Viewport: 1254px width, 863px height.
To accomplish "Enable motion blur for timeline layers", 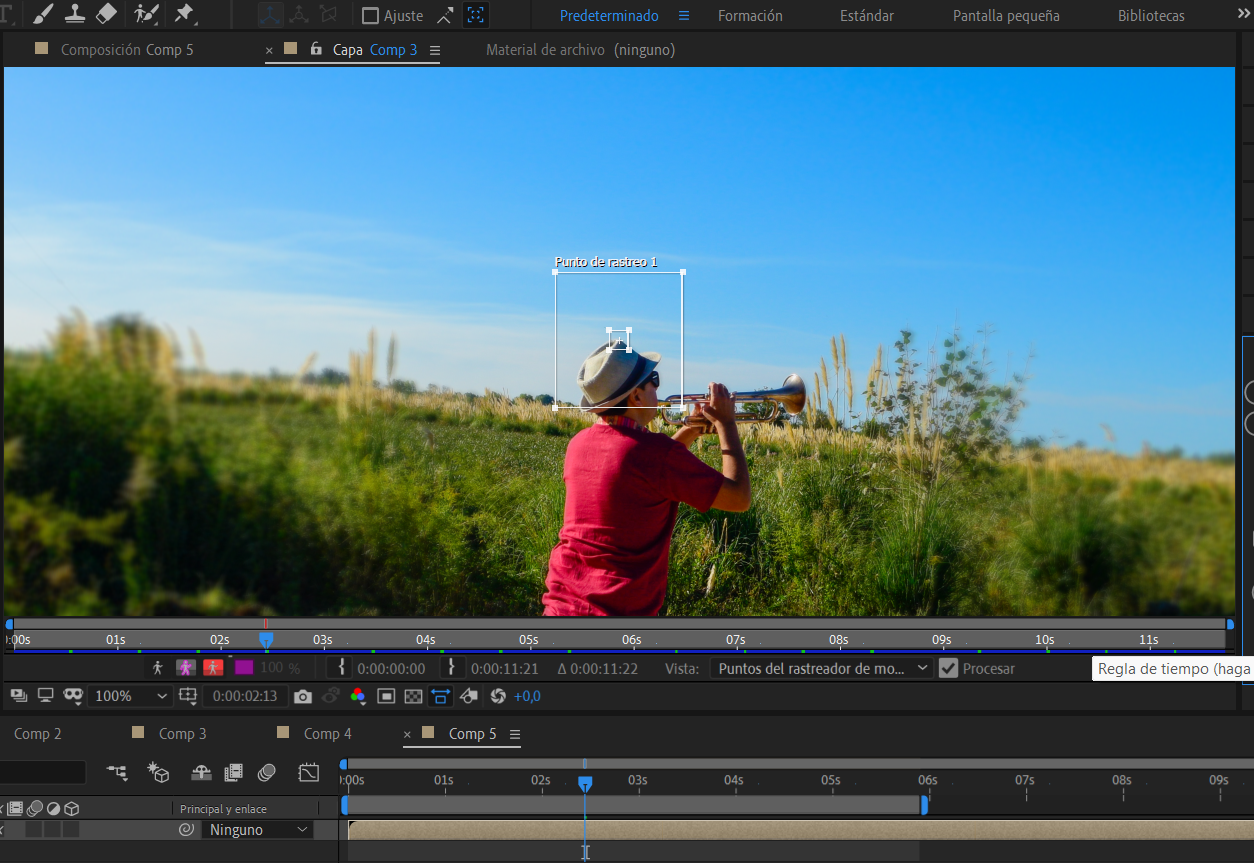I will (x=266, y=772).
